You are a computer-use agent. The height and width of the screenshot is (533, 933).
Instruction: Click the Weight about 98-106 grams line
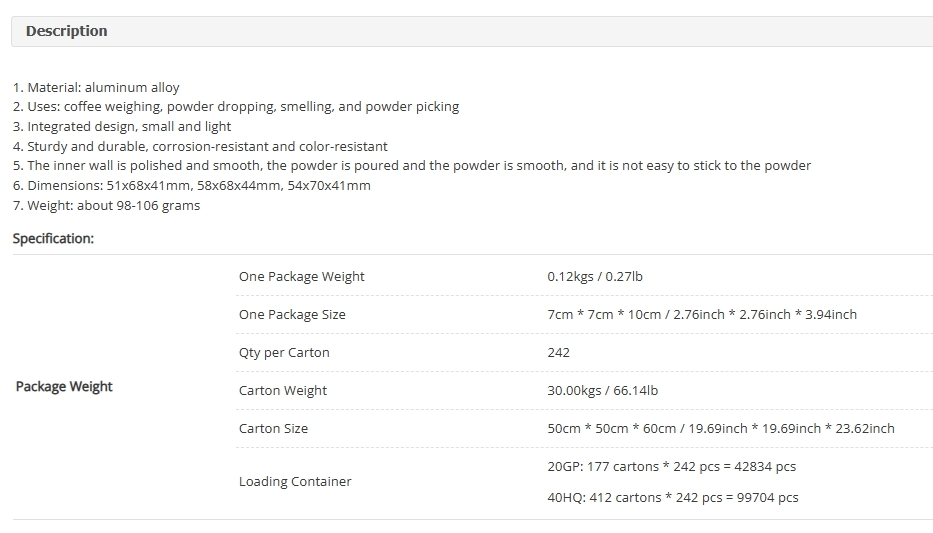[x=106, y=205]
